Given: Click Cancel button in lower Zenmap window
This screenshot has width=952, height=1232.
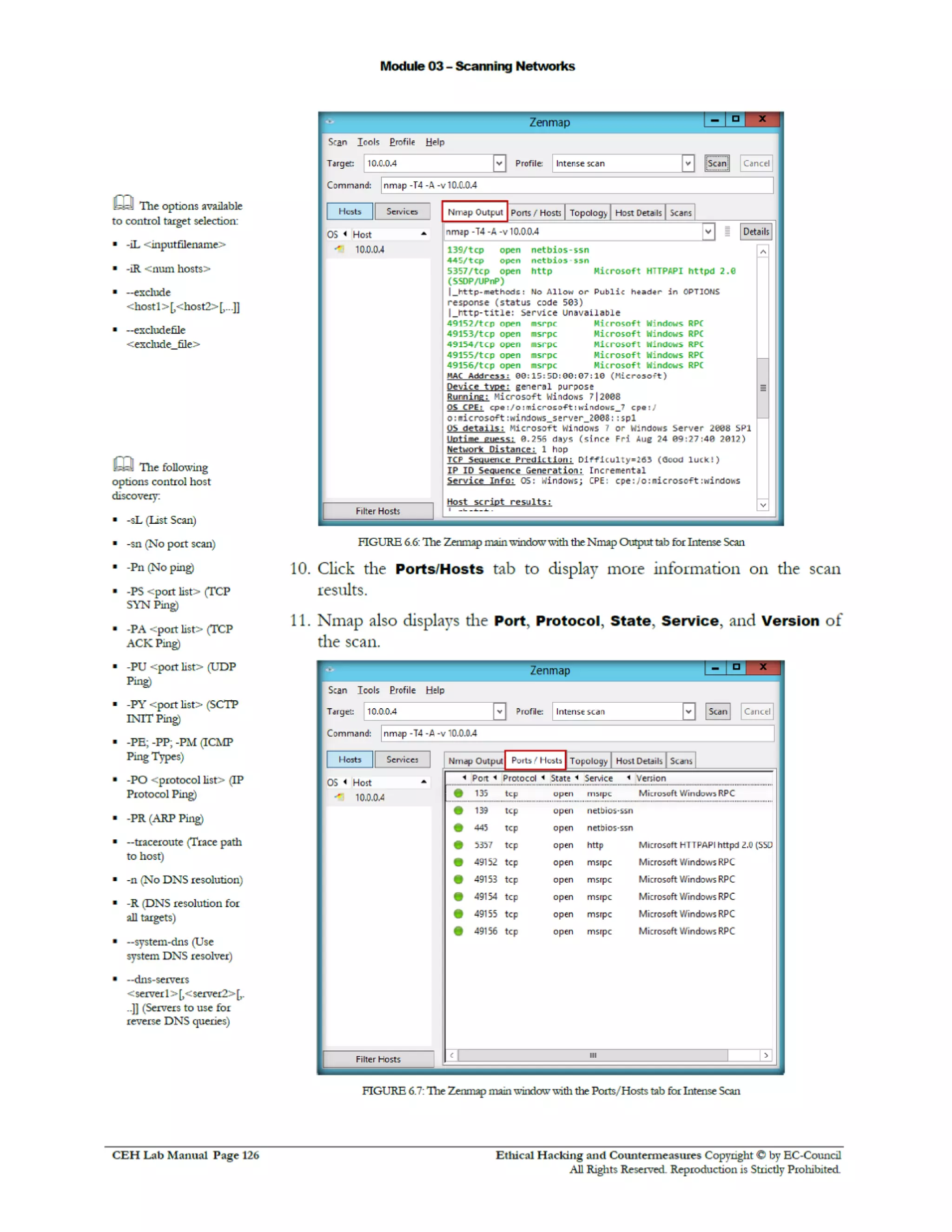Looking at the screenshot, I should click(757, 712).
